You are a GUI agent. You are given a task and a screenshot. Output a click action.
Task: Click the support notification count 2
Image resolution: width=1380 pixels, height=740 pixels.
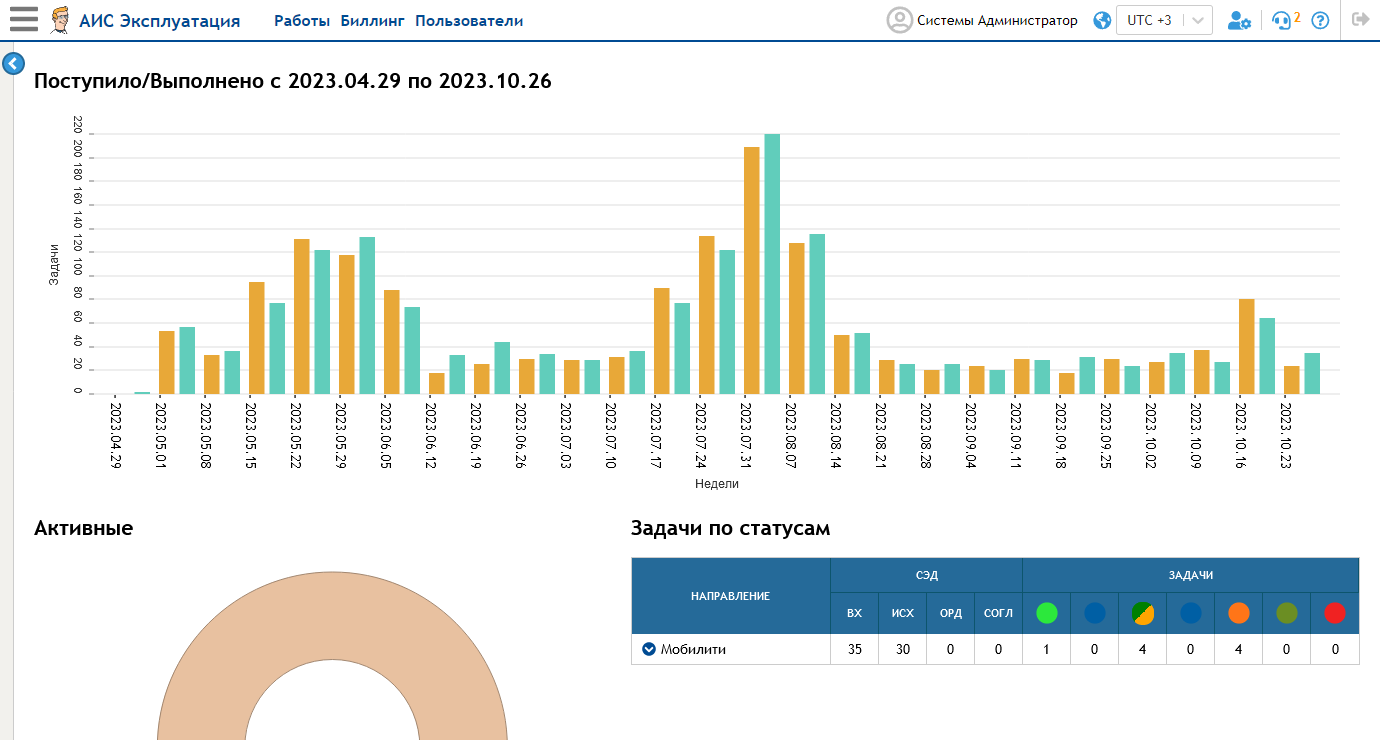[x=1297, y=16]
